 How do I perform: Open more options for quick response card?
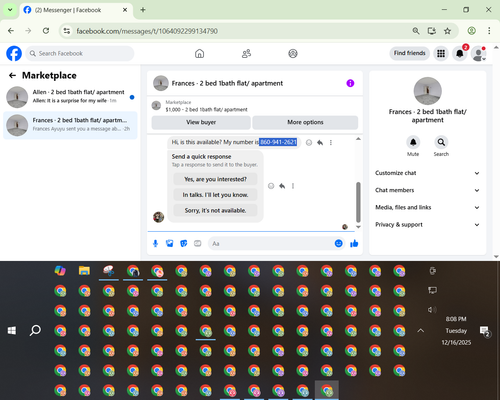[x=293, y=186]
